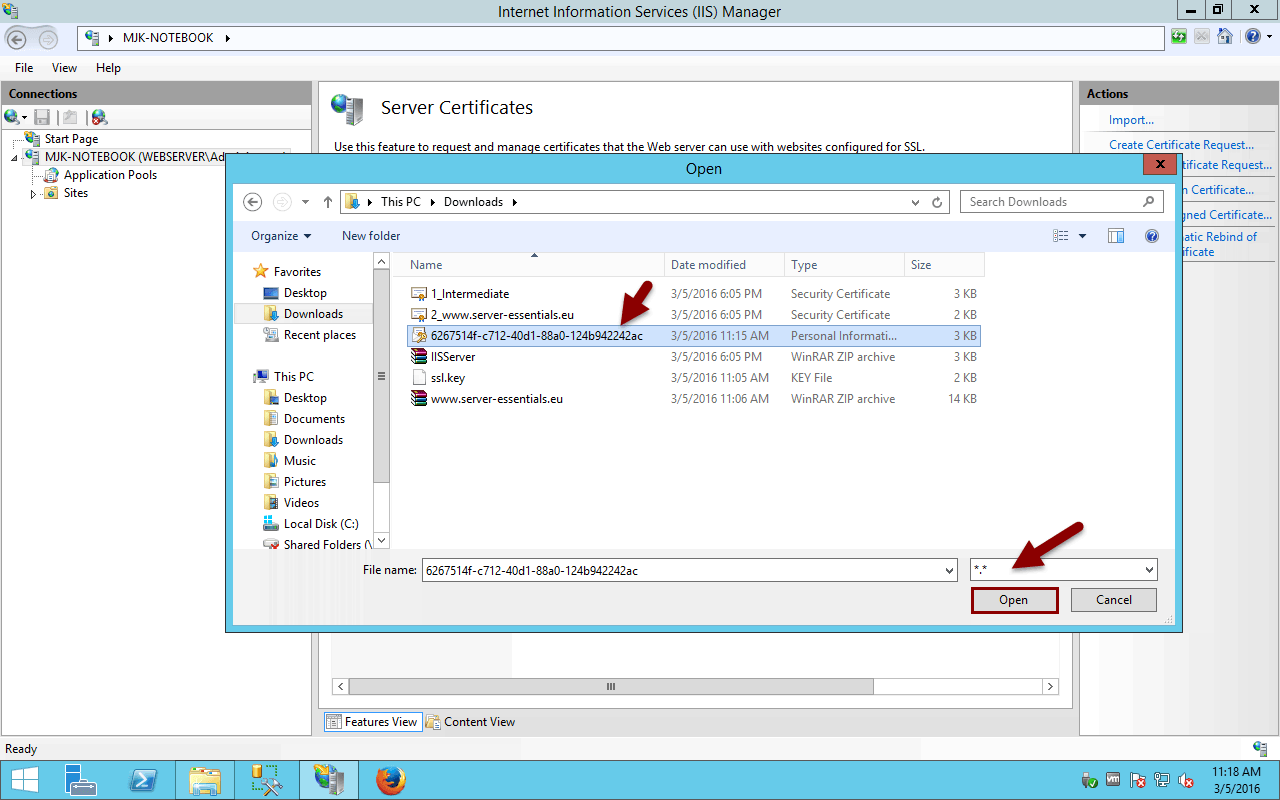
Task: Open Local Disk (C:) in navigation pane
Action: [320, 524]
